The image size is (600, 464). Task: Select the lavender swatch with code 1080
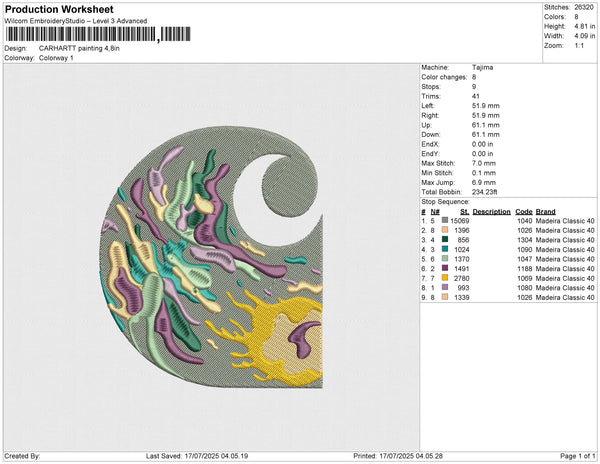445,288
